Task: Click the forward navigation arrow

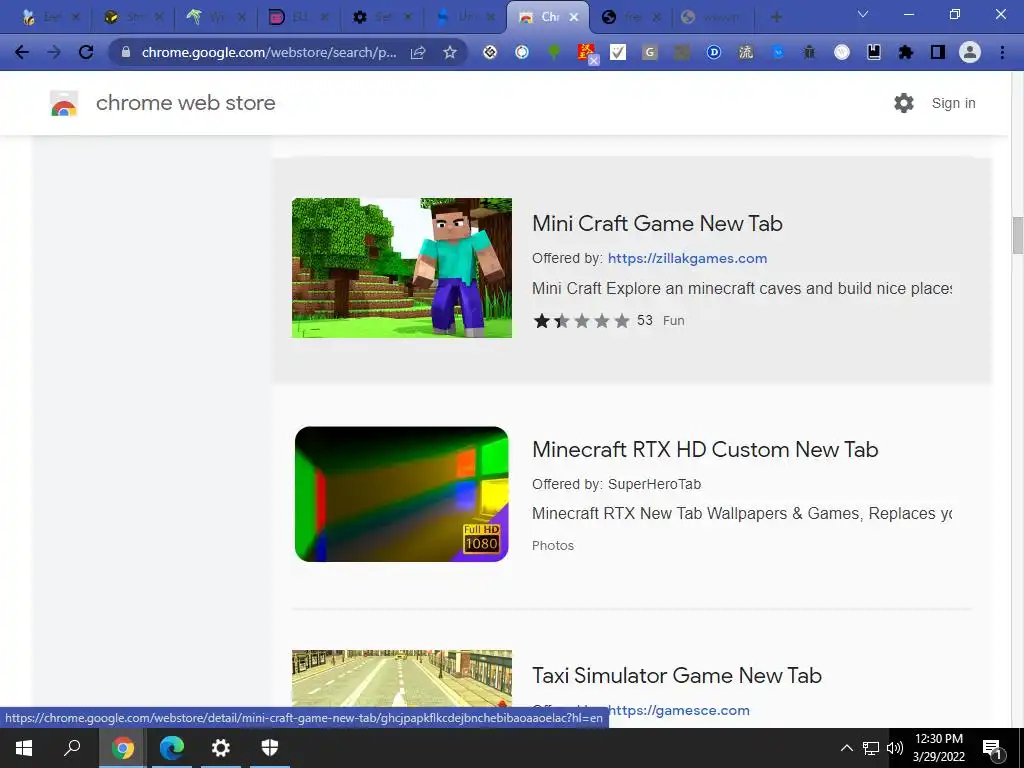Action: coord(54,52)
